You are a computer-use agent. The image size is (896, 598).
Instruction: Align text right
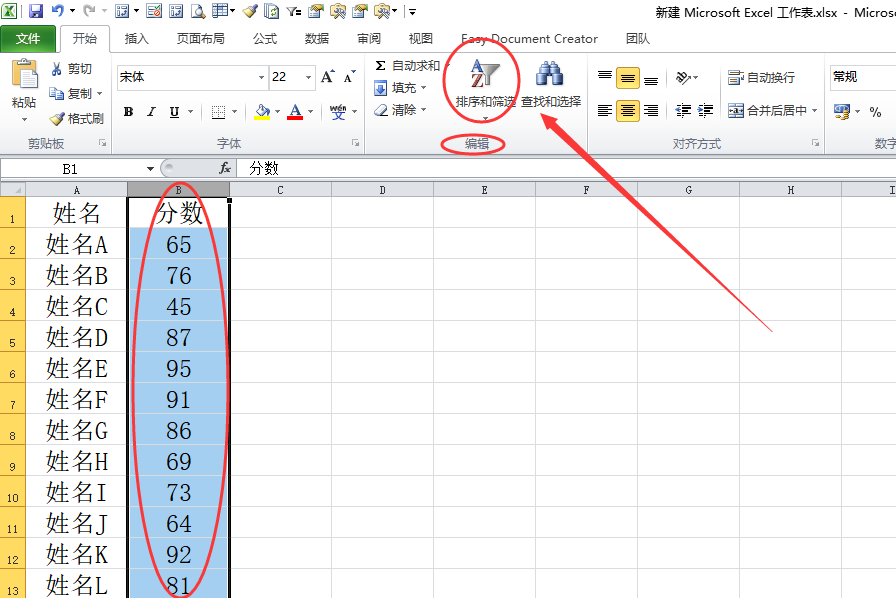pyautogui.click(x=651, y=110)
